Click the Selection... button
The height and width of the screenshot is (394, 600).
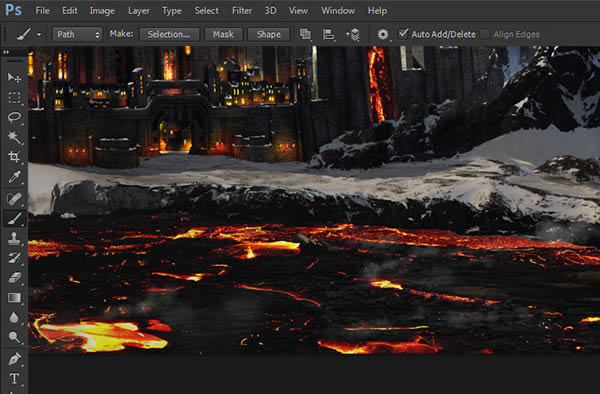click(x=169, y=34)
